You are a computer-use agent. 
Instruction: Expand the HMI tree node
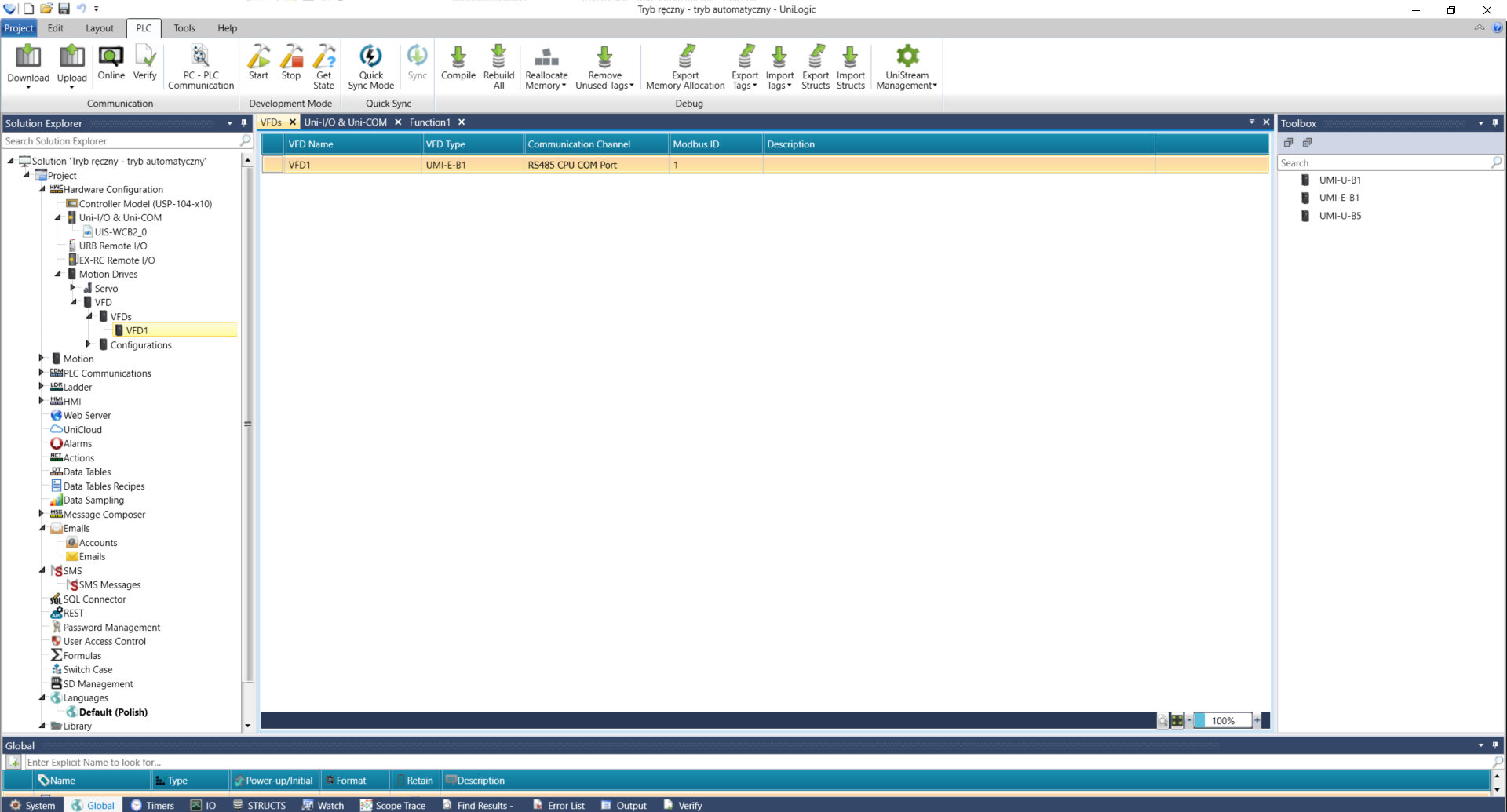[42, 401]
